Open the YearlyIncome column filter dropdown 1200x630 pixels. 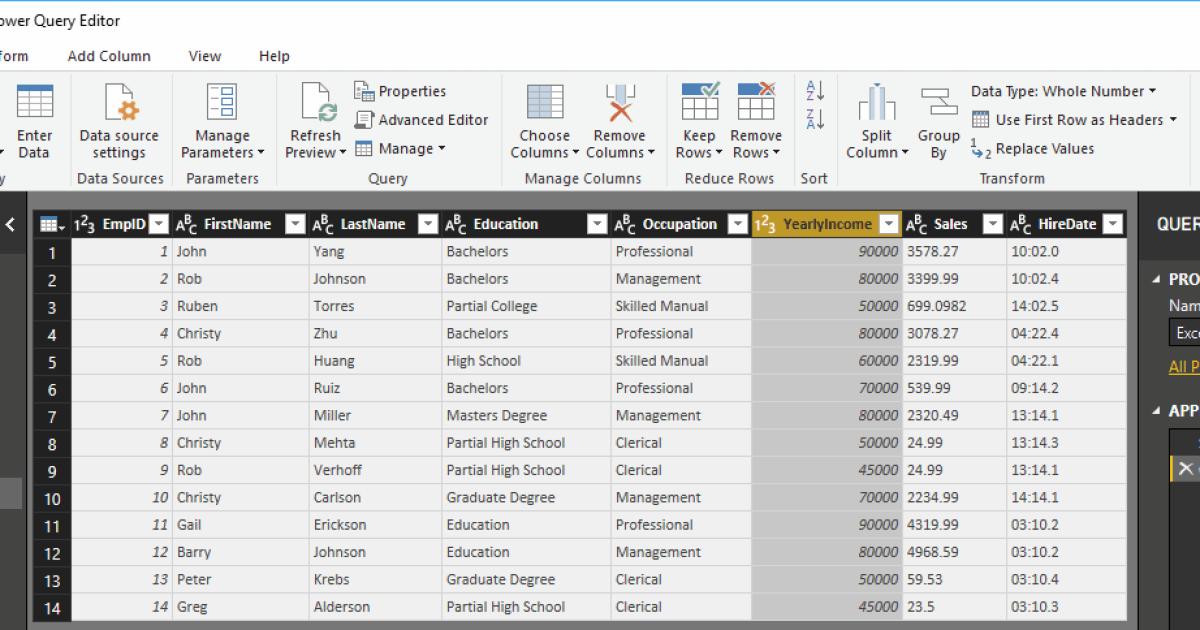(x=888, y=224)
